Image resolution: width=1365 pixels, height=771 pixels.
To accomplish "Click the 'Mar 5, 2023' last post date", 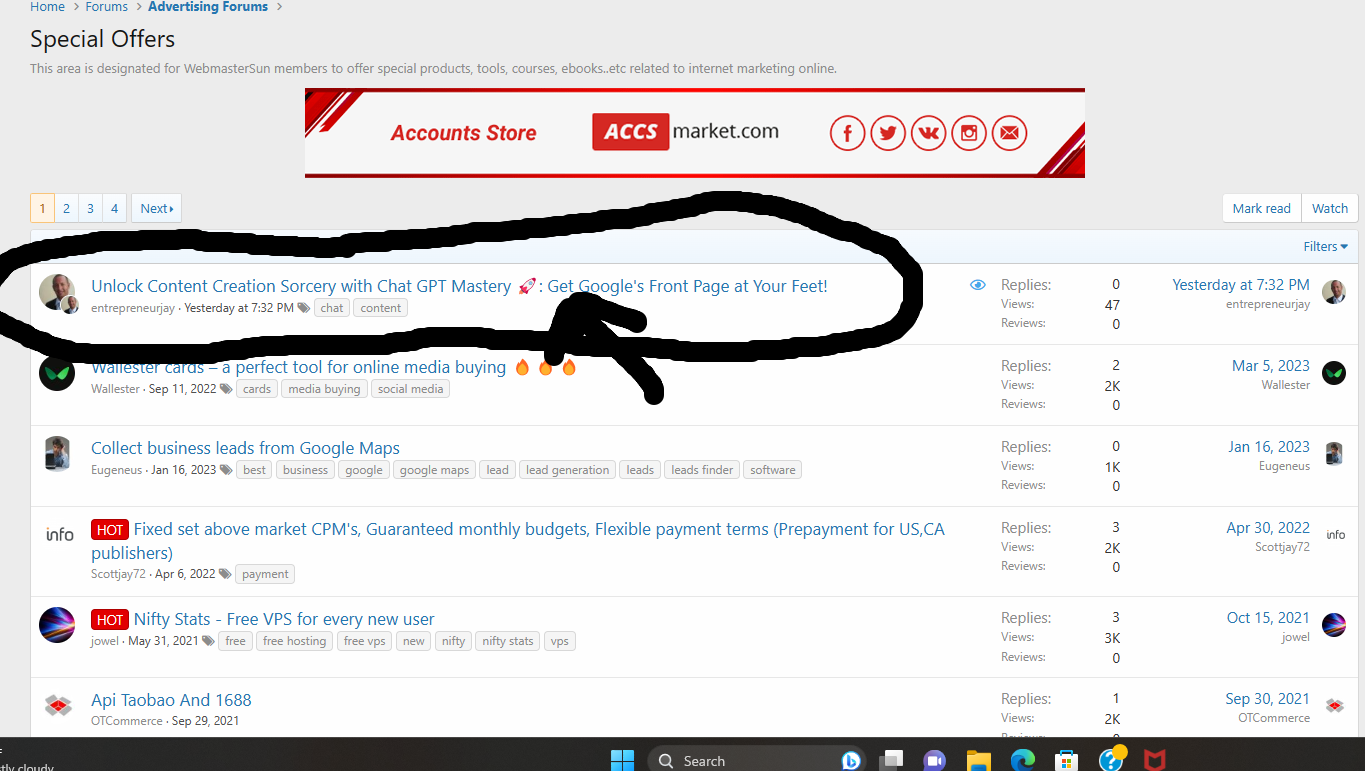I will (x=1271, y=366).
